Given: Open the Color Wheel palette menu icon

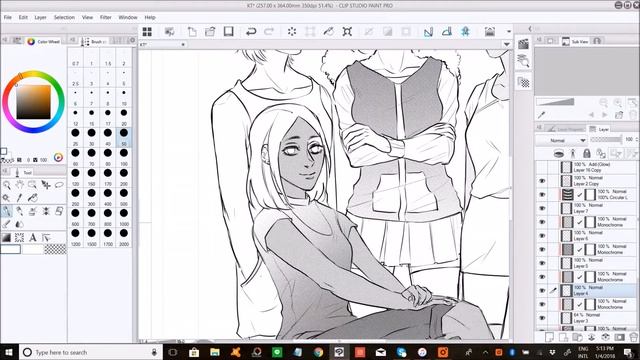Looking at the screenshot, I should click(x=5, y=40).
